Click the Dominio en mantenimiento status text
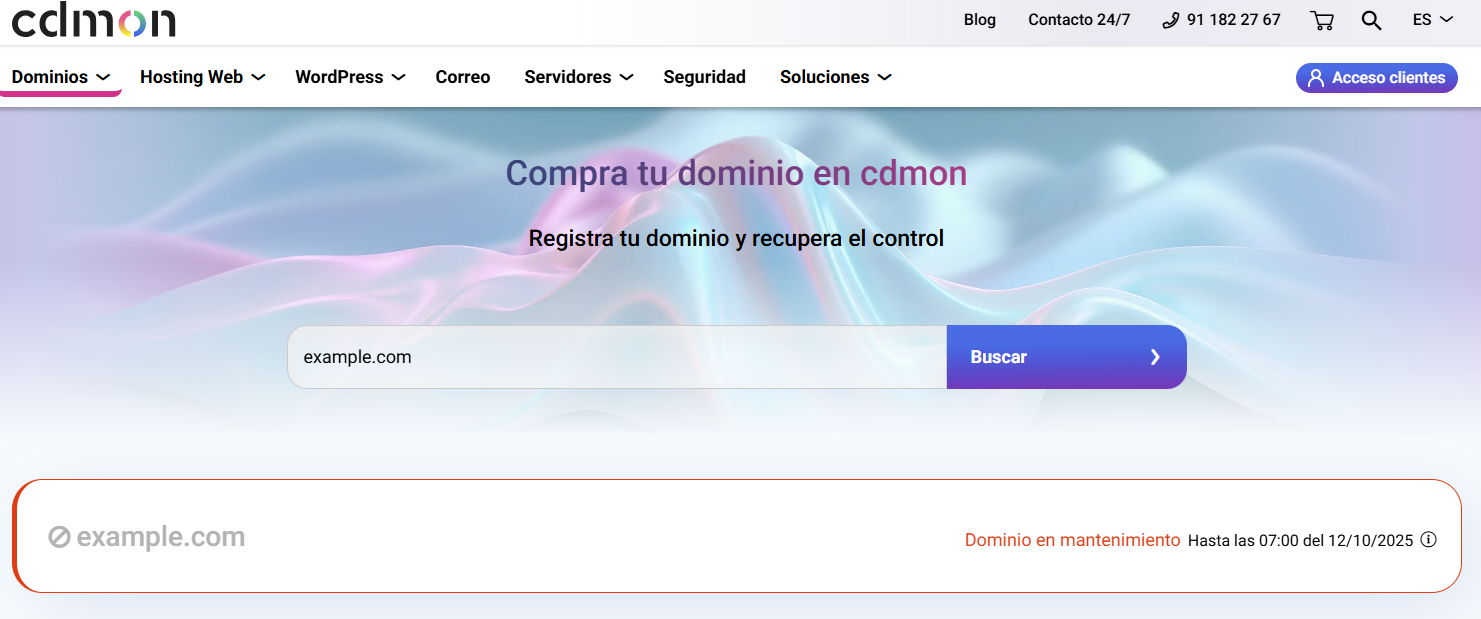 (1072, 540)
